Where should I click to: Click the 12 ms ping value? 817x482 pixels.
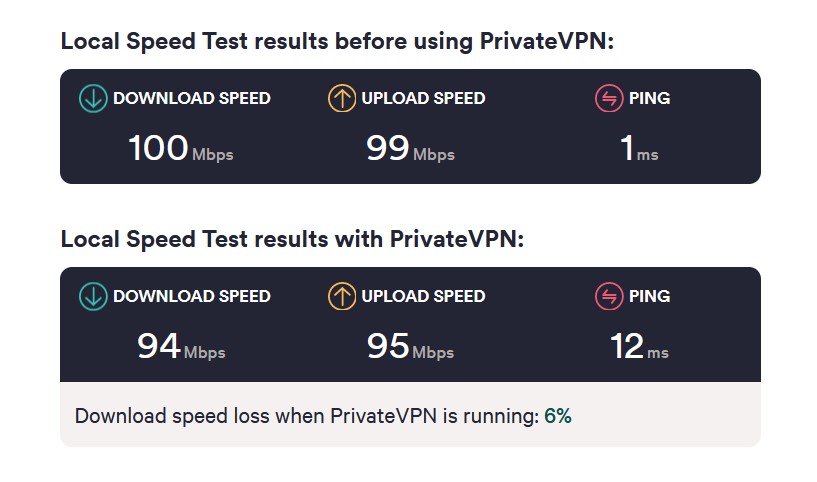pos(639,346)
